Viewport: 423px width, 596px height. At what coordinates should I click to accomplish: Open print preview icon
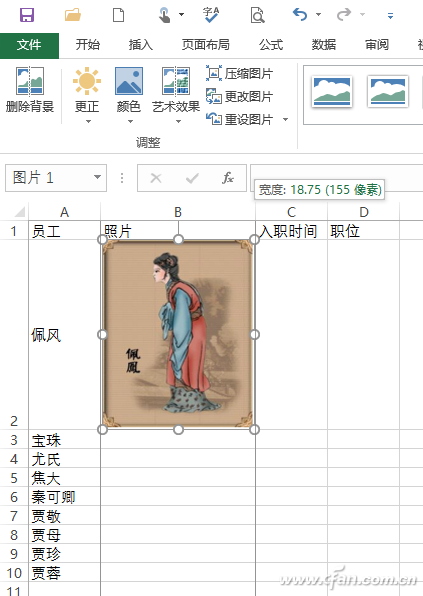click(x=257, y=15)
